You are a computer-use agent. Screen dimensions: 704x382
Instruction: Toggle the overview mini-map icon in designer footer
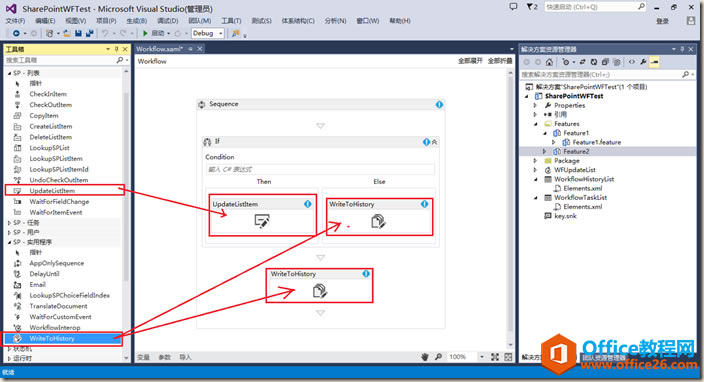[x=508, y=357]
